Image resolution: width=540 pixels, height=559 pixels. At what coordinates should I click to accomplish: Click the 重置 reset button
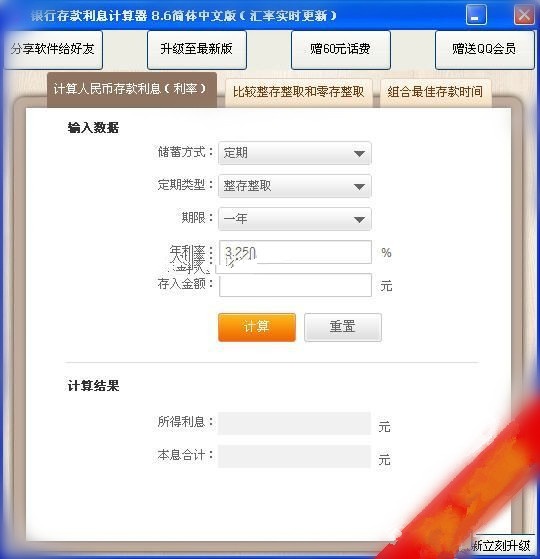click(x=343, y=327)
